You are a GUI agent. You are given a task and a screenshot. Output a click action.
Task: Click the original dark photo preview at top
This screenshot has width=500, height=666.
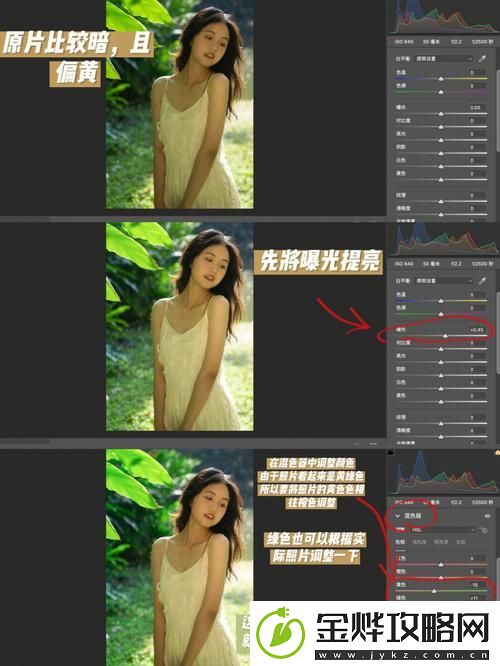click(x=180, y=104)
